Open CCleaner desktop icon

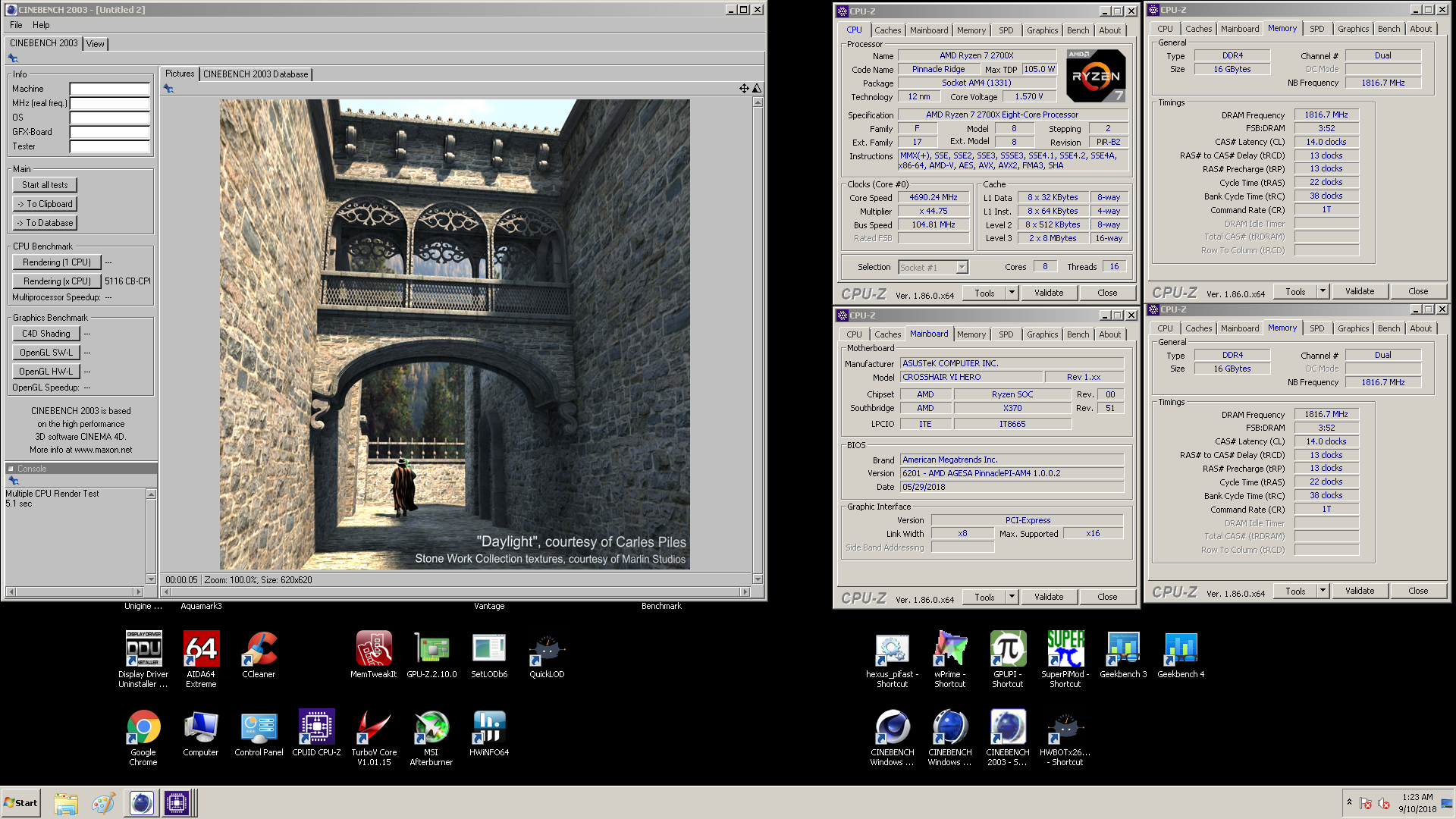click(259, 654)
